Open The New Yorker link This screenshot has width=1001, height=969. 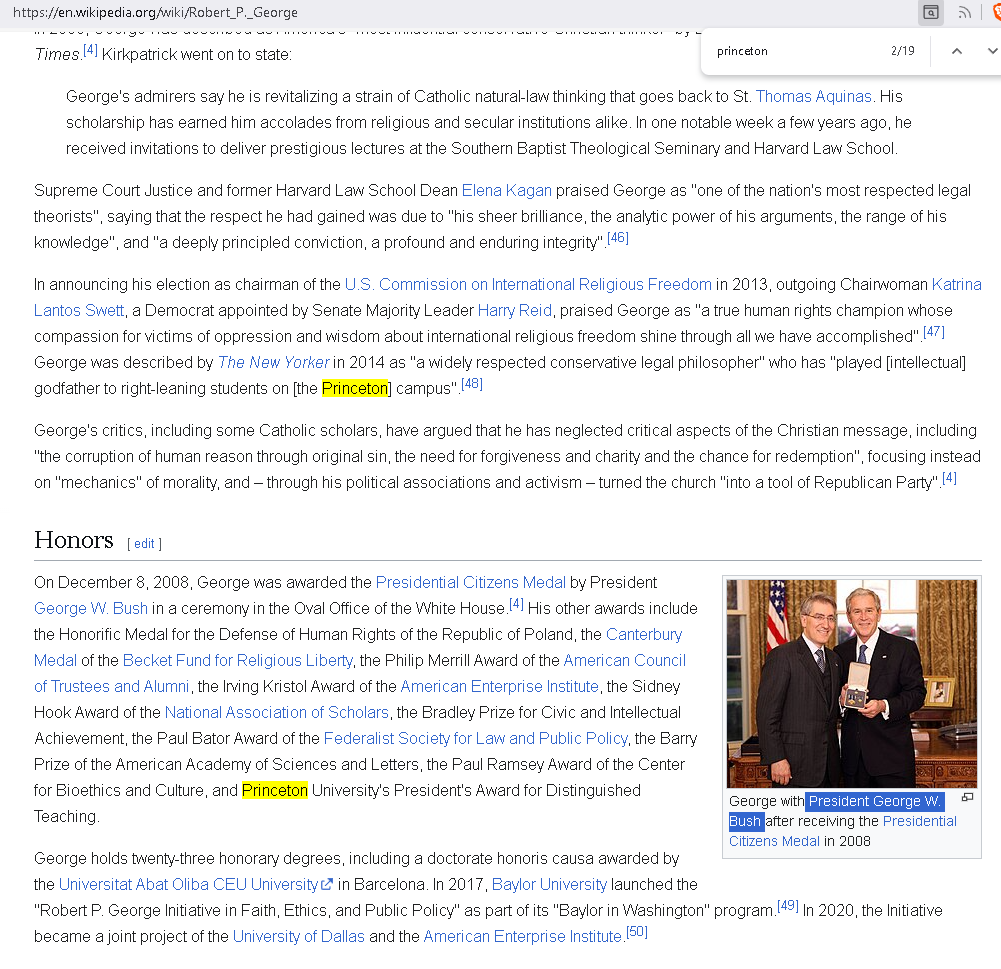tap(273, 362)
